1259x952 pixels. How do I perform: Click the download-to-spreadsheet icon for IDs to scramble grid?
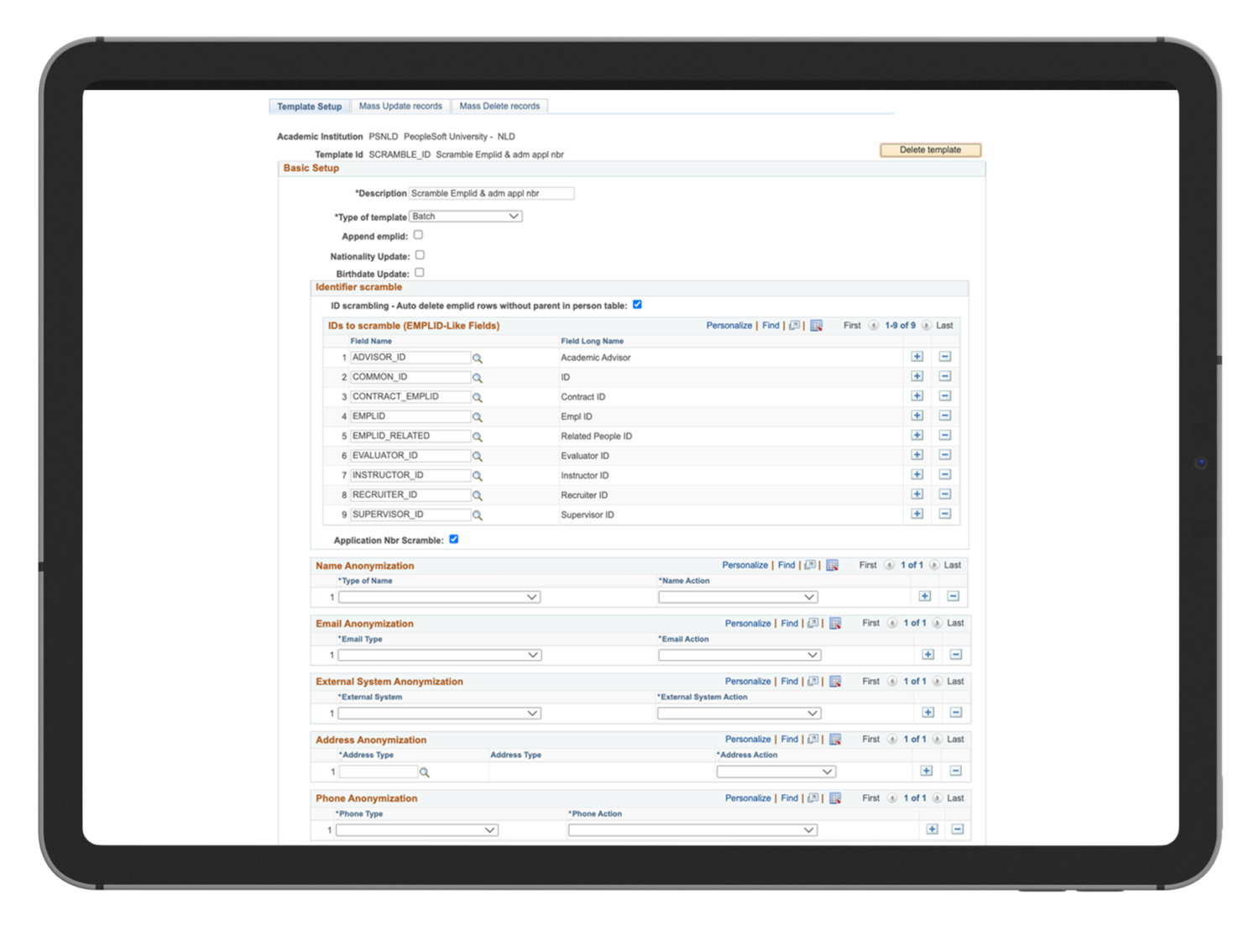(x=816, y=325)
